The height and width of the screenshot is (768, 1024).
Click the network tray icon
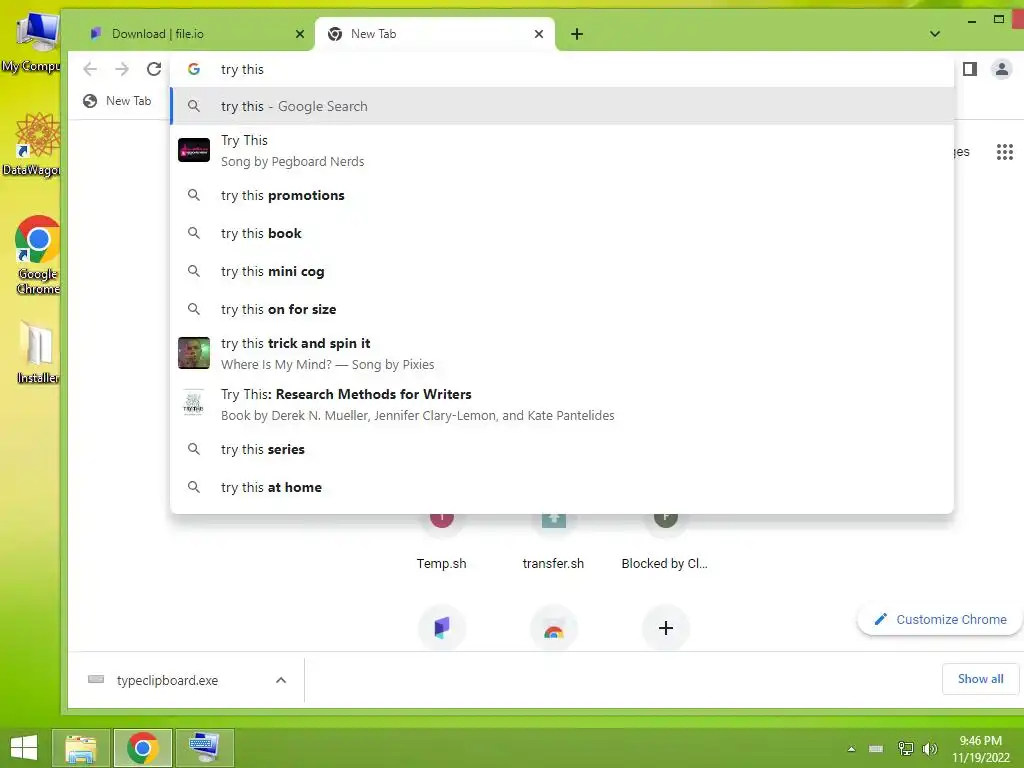[x=905, y=748]
